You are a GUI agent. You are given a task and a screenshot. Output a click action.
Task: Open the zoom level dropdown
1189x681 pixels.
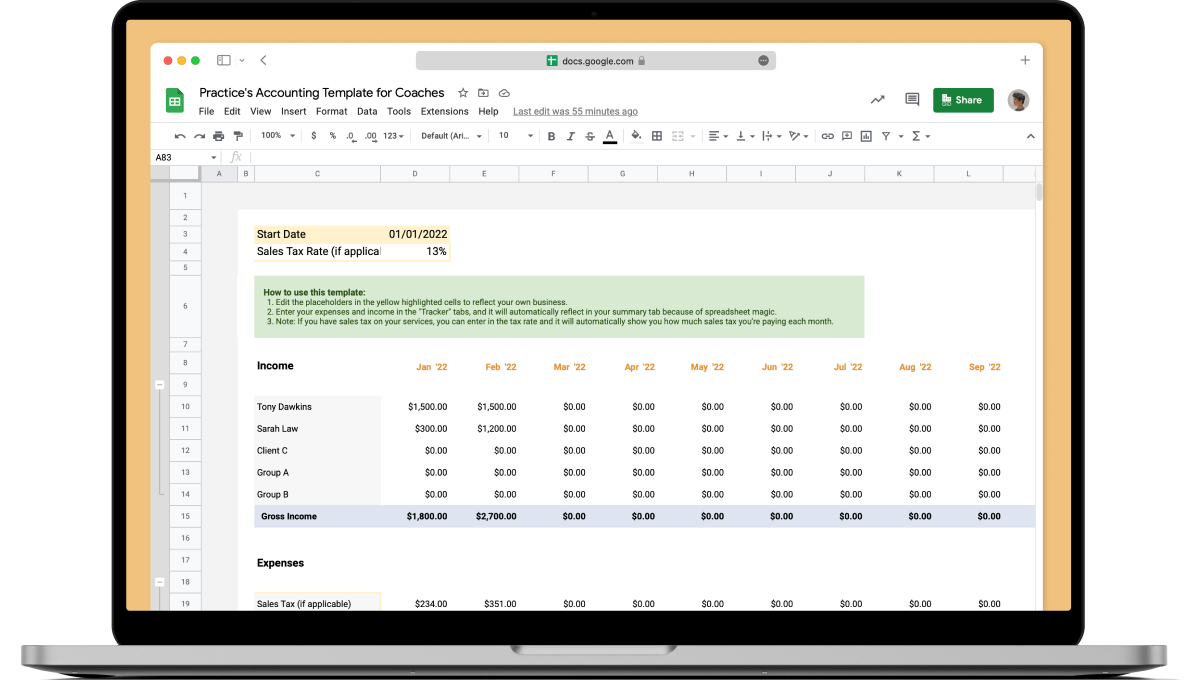point(278,136)
